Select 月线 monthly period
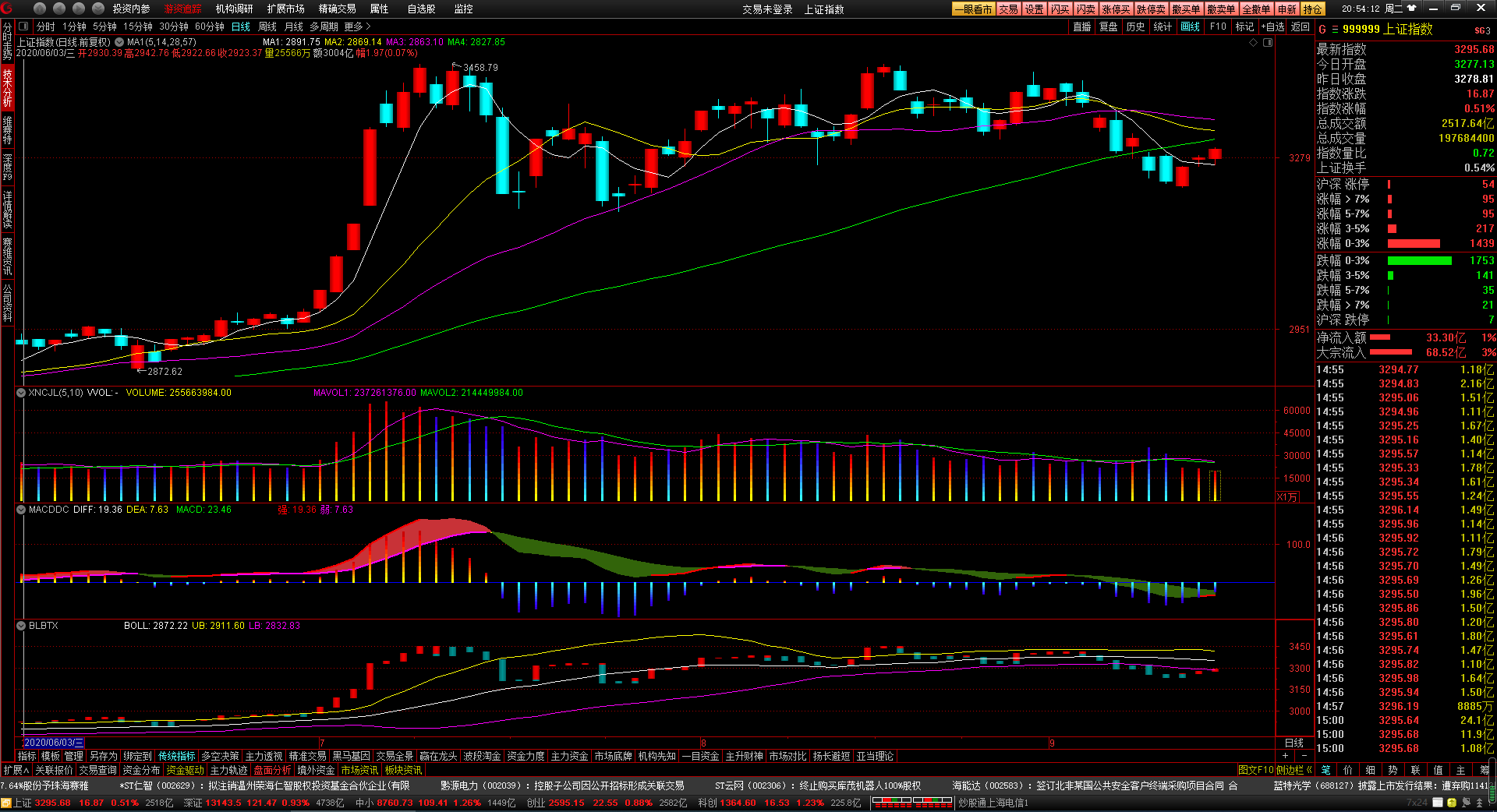Screen dimensions: 1497x812 pyautogui.click(x=294, y=26)
